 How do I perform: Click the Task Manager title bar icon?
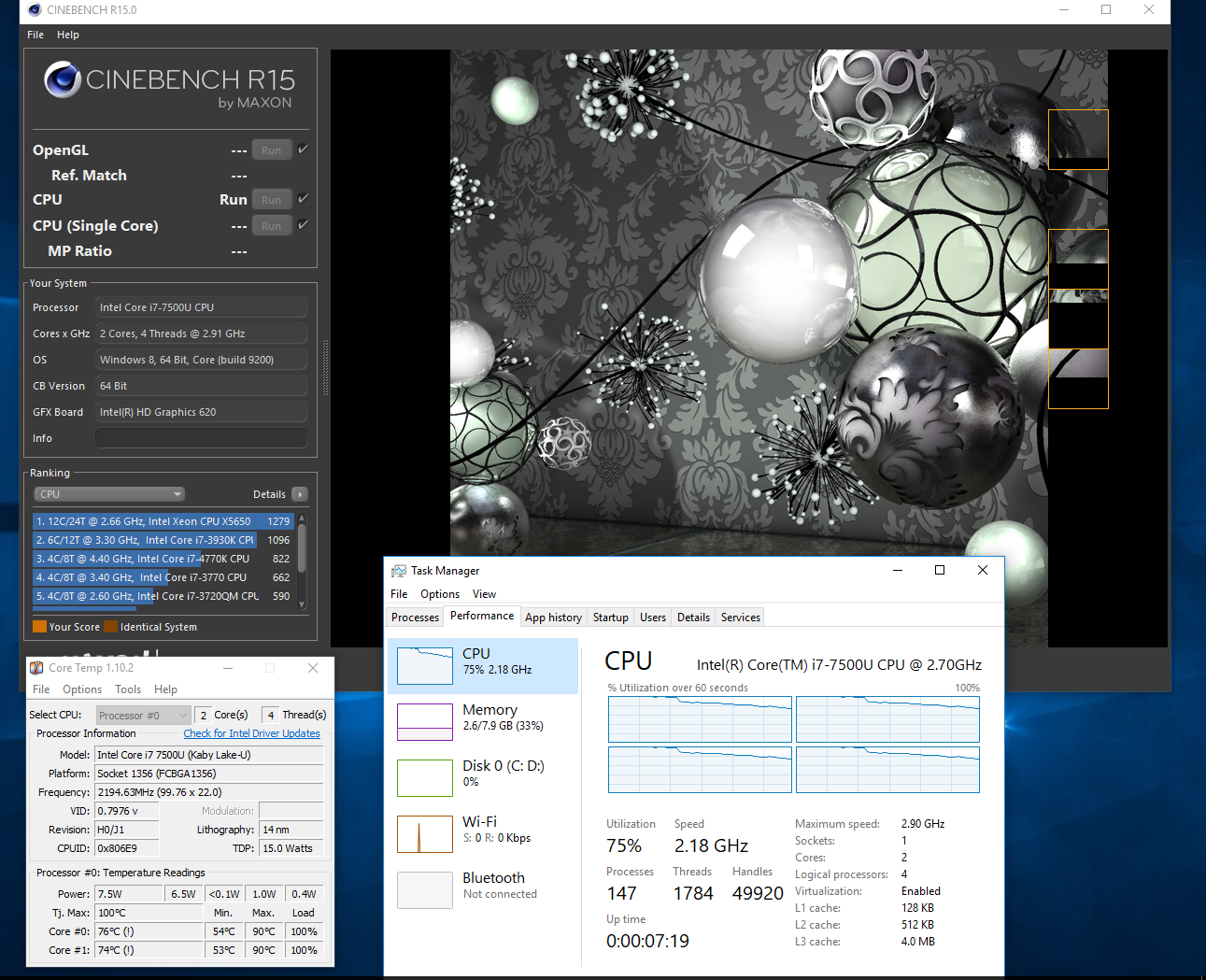point(399,571)
